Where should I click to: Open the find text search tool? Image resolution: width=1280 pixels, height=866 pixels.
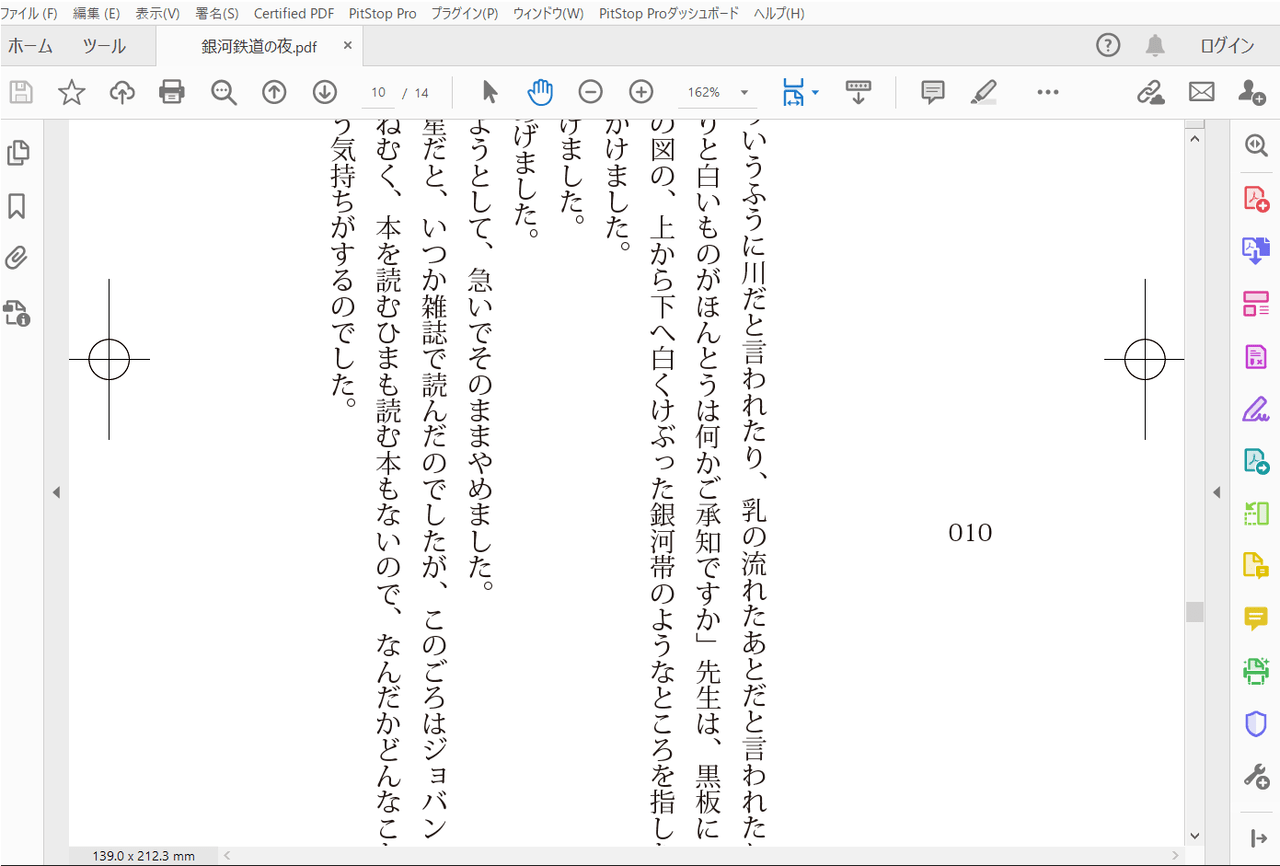point(224,92)
